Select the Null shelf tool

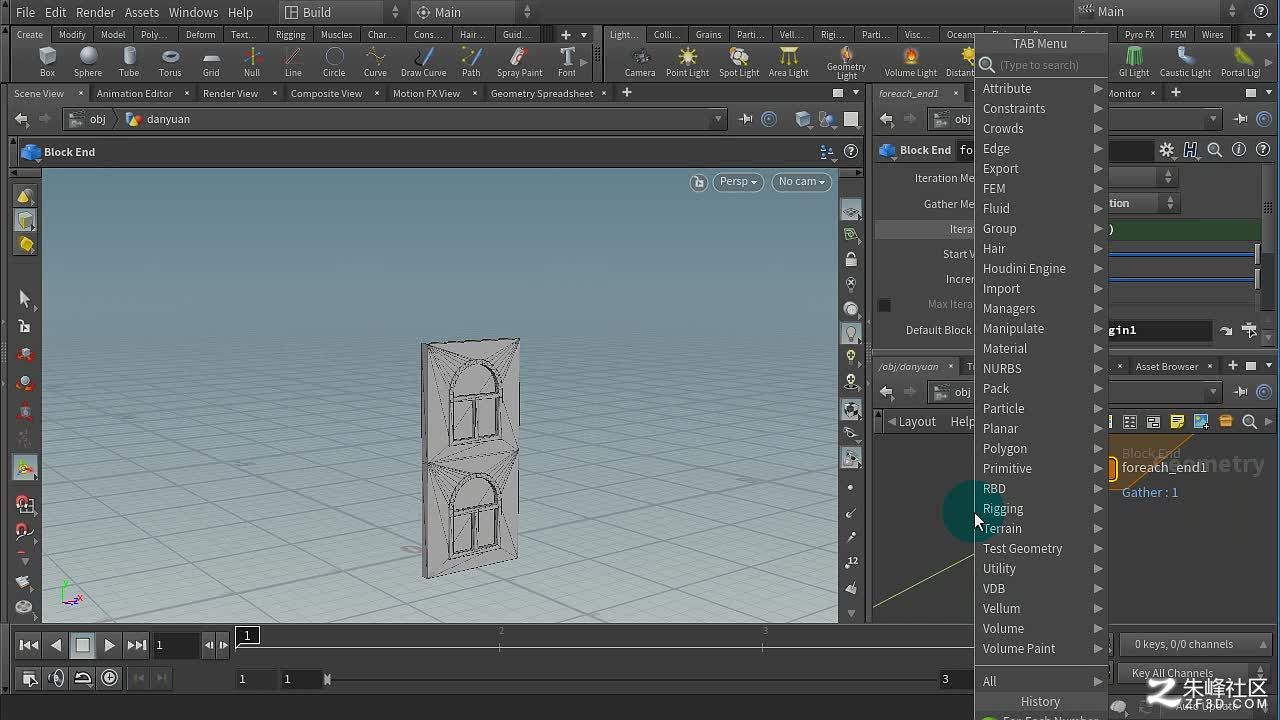[x=252, y=62]
